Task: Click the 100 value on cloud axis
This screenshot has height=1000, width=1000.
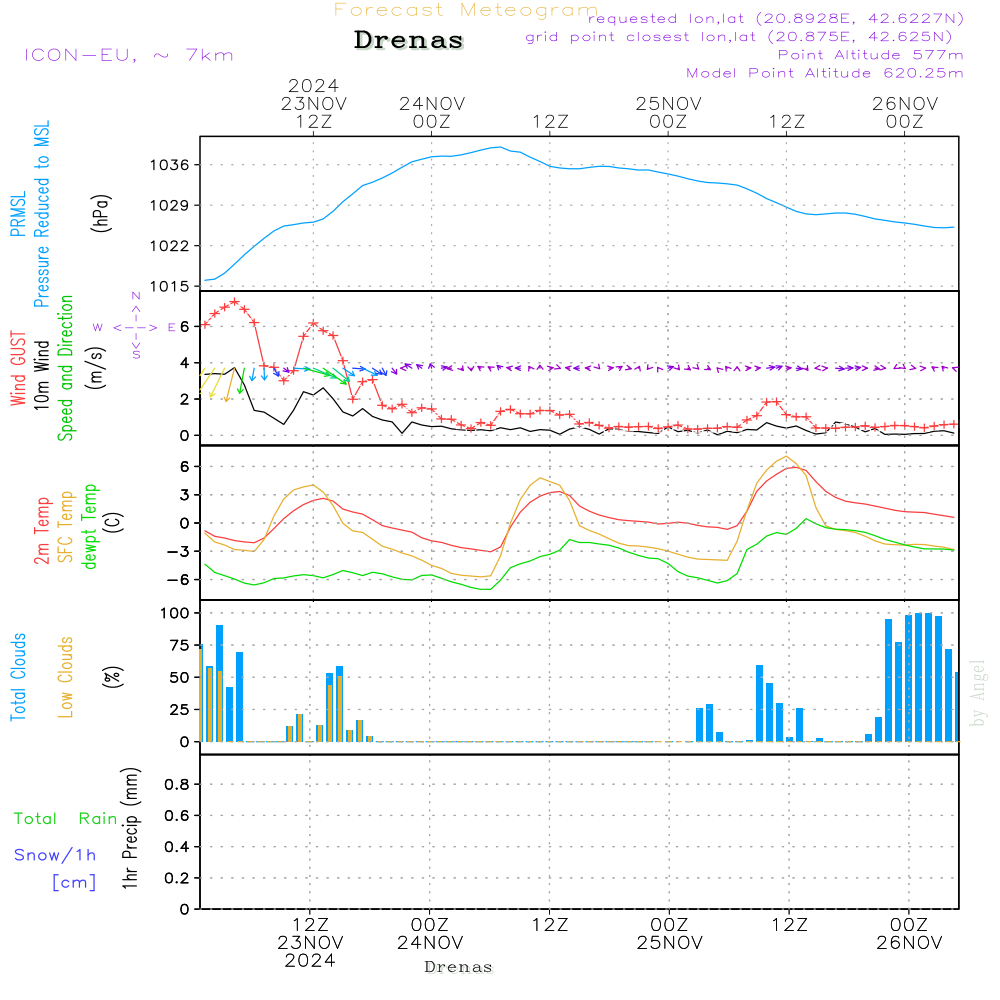Action: click(x=175, y=614)
